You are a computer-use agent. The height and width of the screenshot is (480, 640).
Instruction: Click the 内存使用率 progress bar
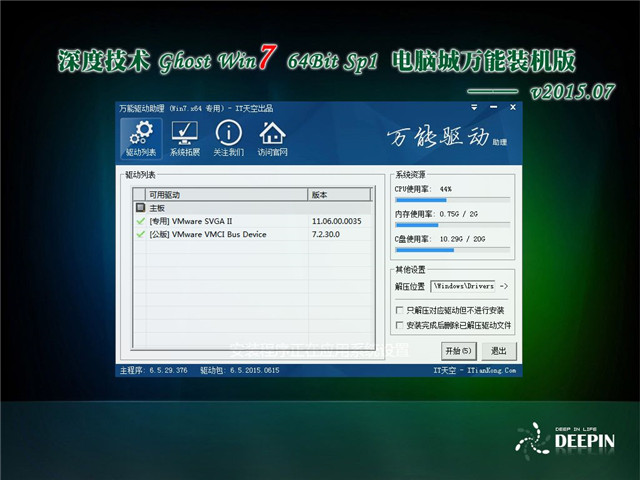pos(453,225)
